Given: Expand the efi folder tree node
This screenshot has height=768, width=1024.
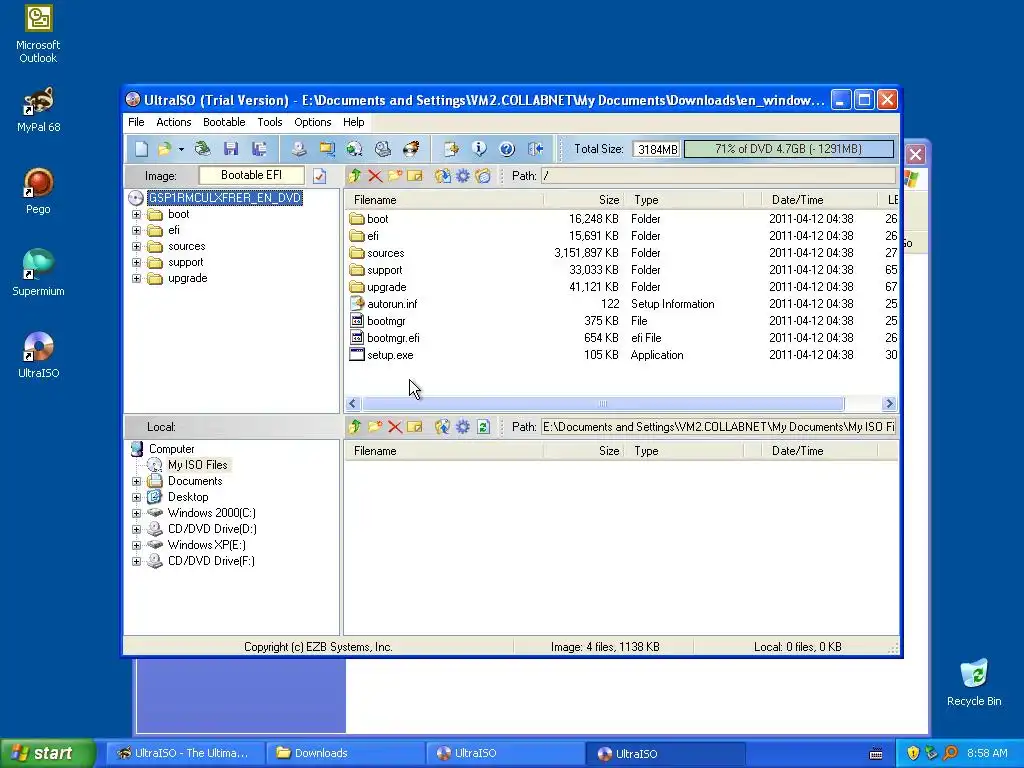Looking at the screenshot, I should point(136,231).
